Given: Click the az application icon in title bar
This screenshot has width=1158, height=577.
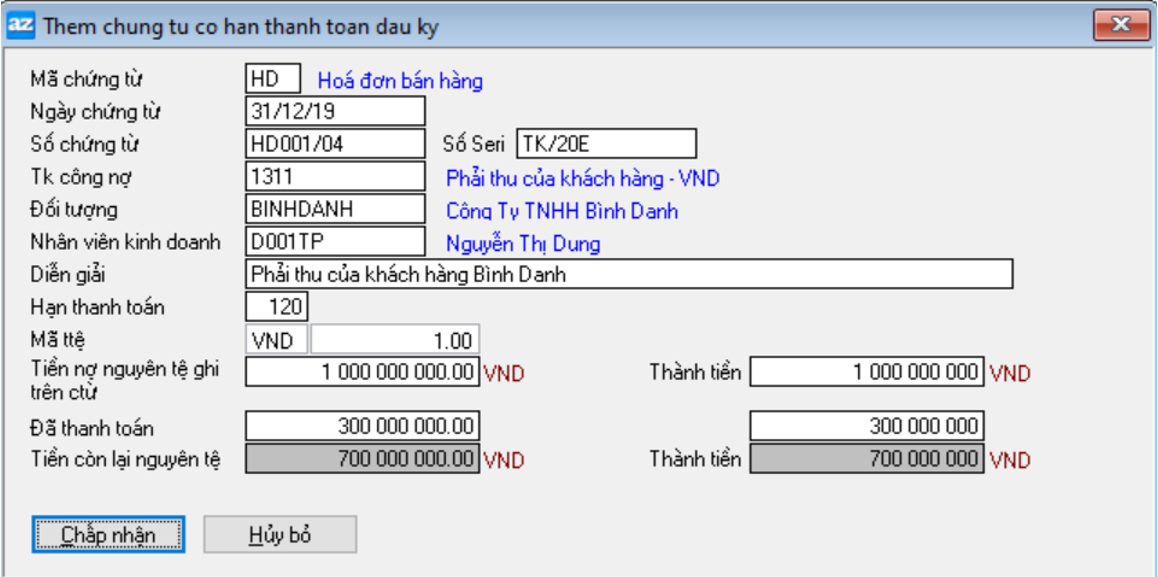Looking at the screenshot, I should 20,23.
